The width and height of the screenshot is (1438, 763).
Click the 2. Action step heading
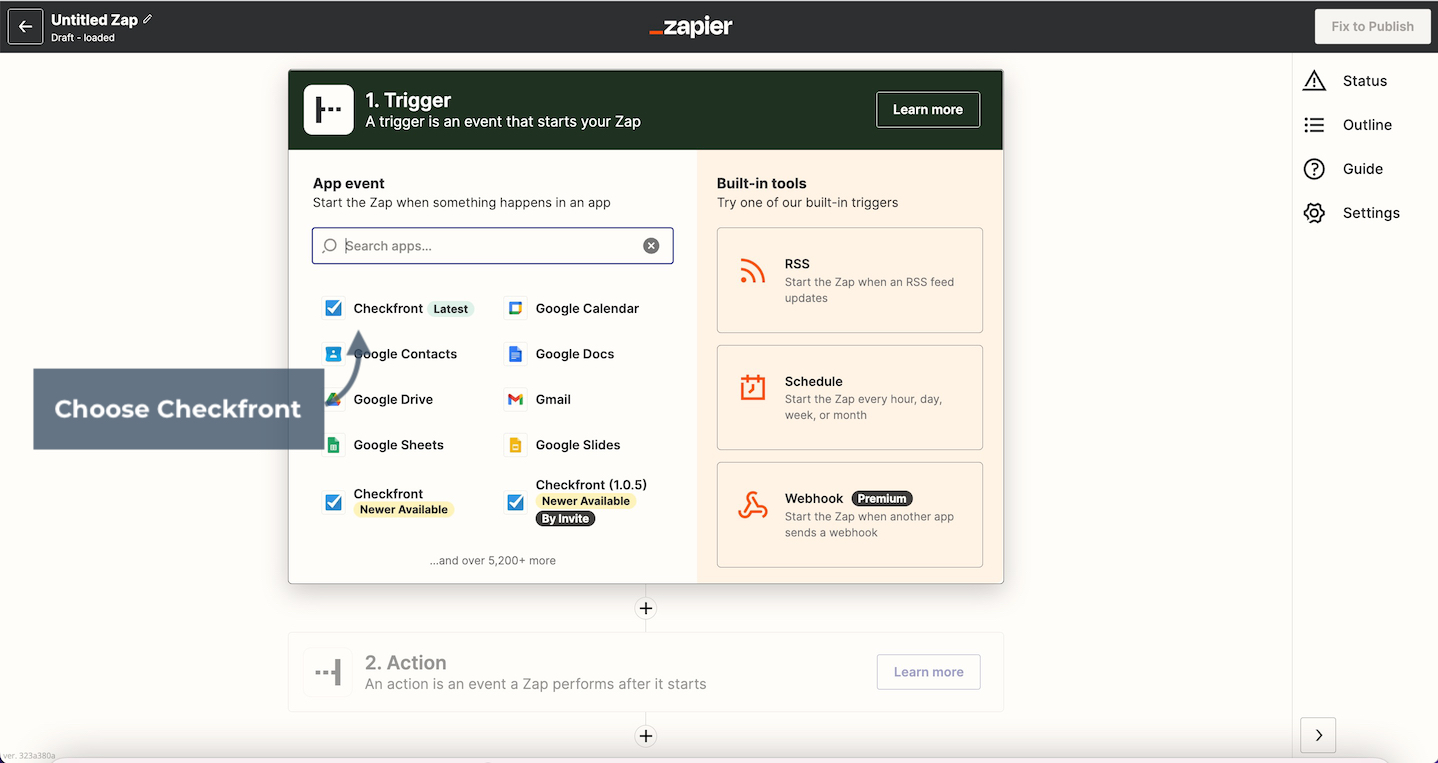[x=406, y=663]
